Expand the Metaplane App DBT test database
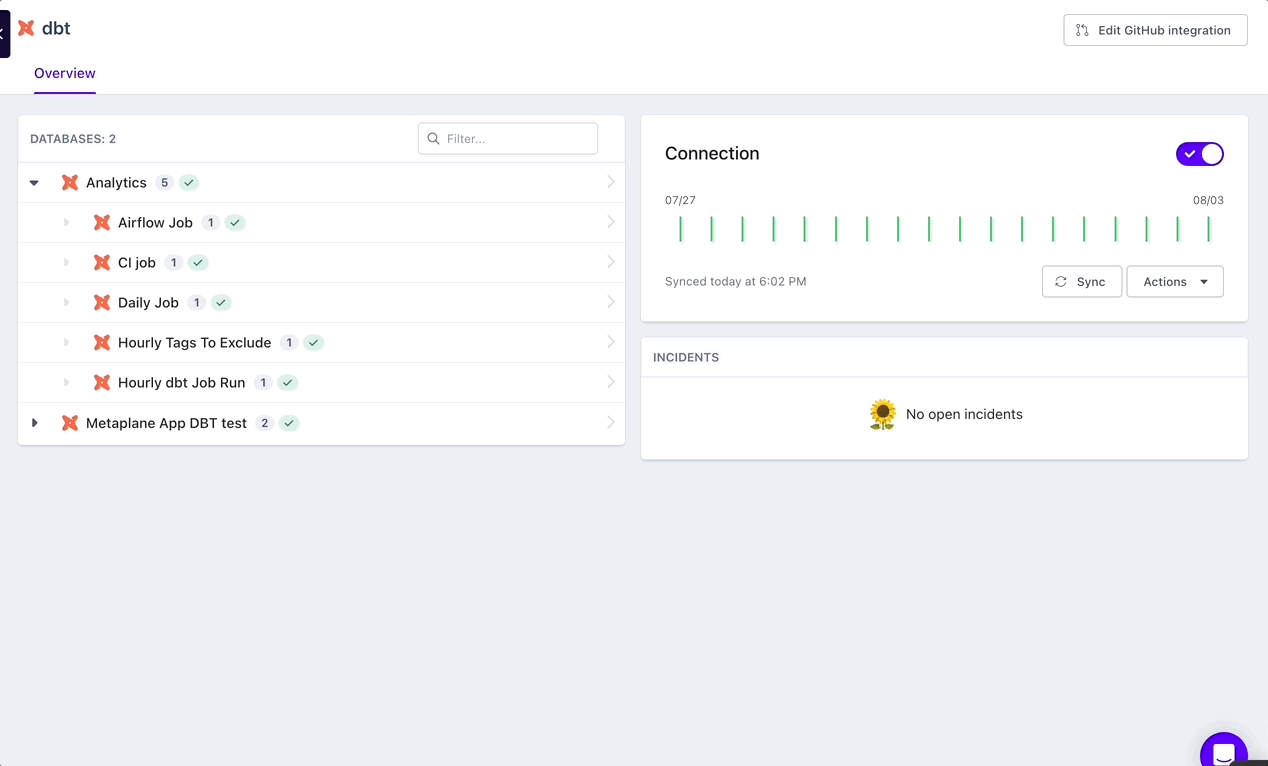The width and height of the screenshot is (1268, 766). click(34, 423)
